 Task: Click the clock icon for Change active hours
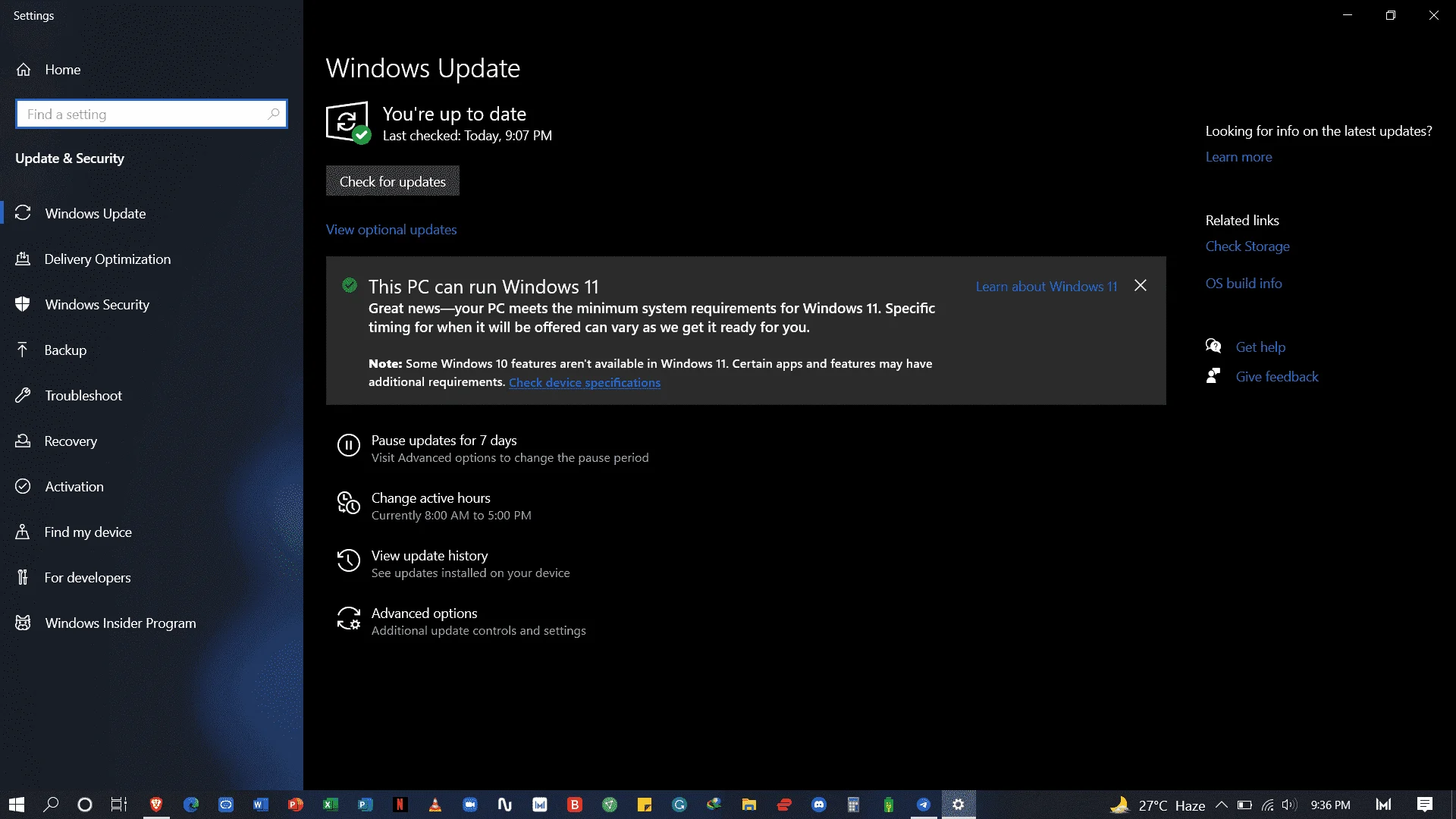349,503
